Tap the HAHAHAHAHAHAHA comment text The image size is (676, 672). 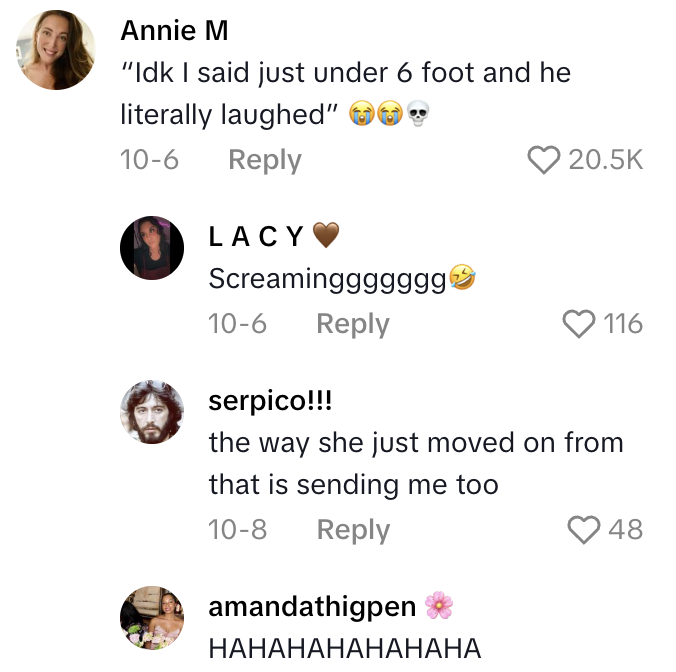click(x=345, y=648)
